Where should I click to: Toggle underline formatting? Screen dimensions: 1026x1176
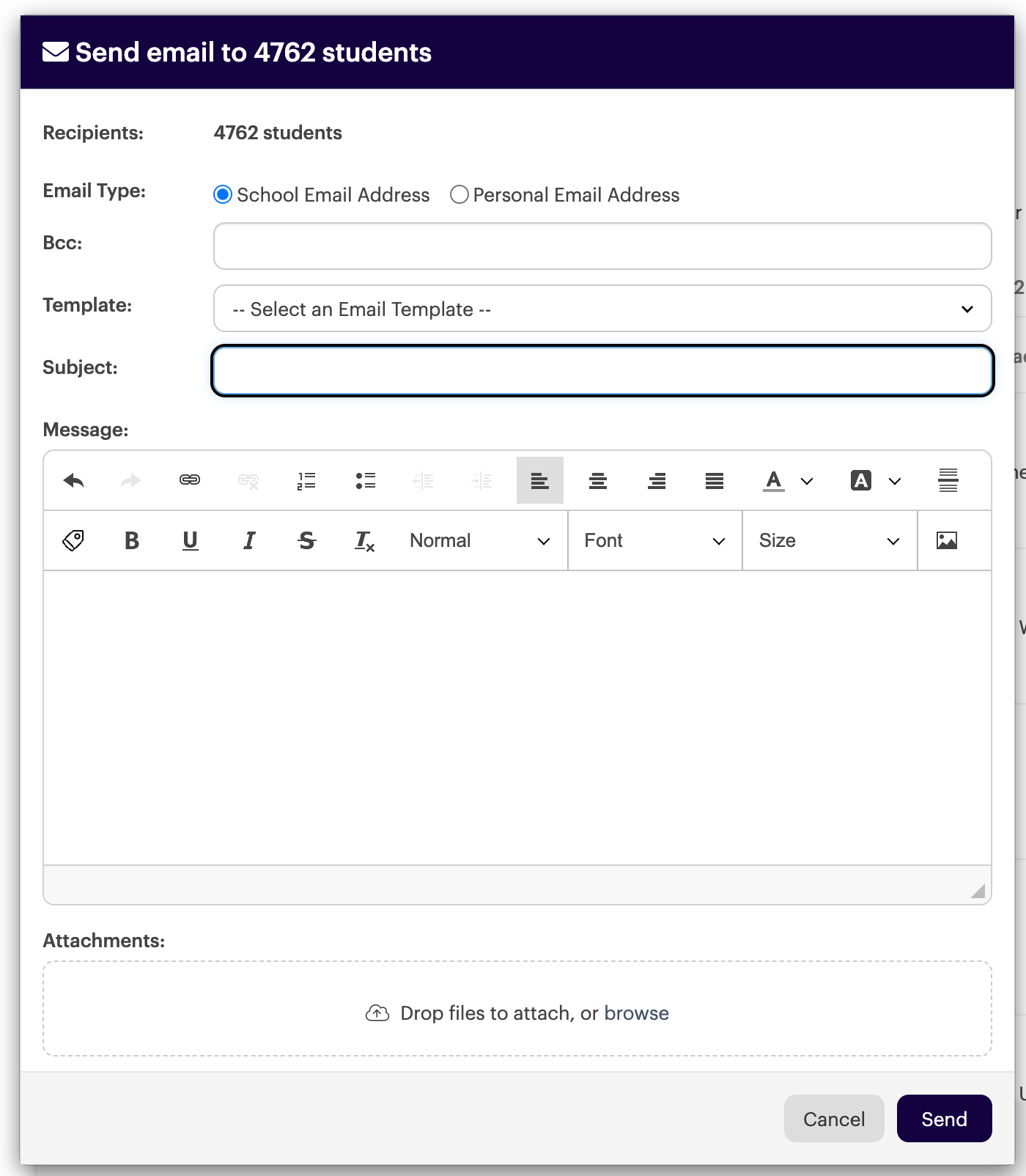point(191,541)
